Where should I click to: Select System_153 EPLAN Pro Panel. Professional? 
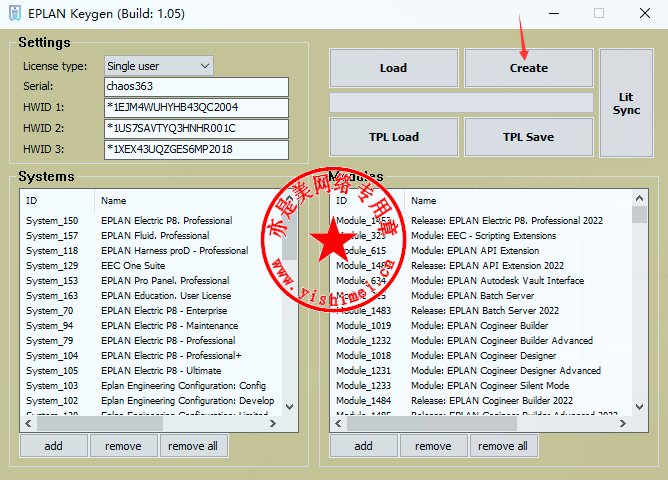151,281
